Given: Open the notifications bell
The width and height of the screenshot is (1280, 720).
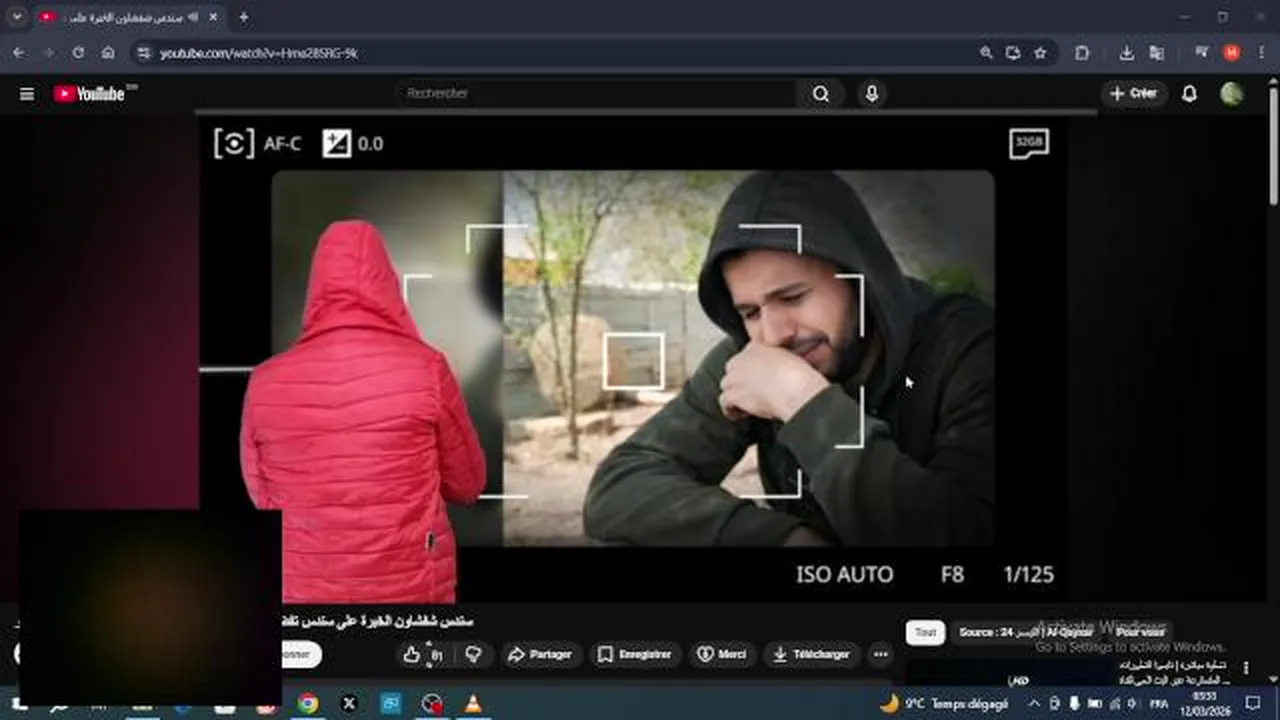Looking at the screenshot, I should tap(1189, 93).
